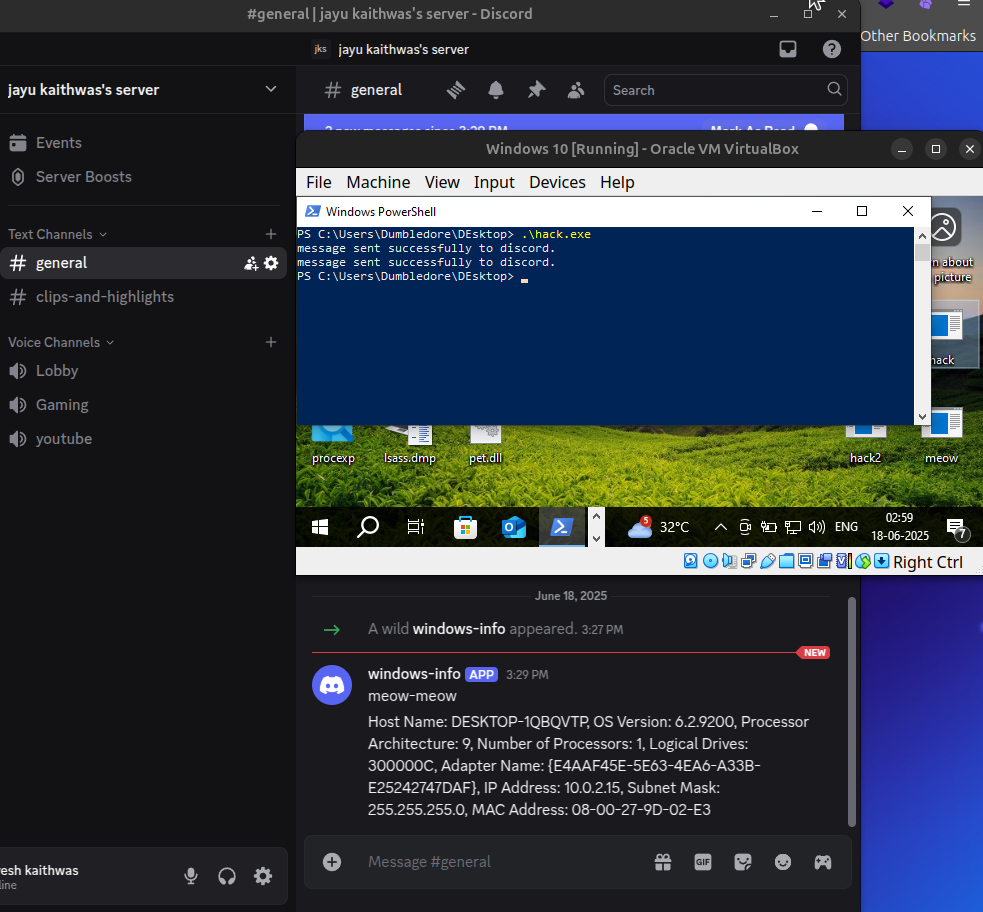Open the VirtualBox Machine menu
Viewport: 983px width, 912px height.
(378, 182)
